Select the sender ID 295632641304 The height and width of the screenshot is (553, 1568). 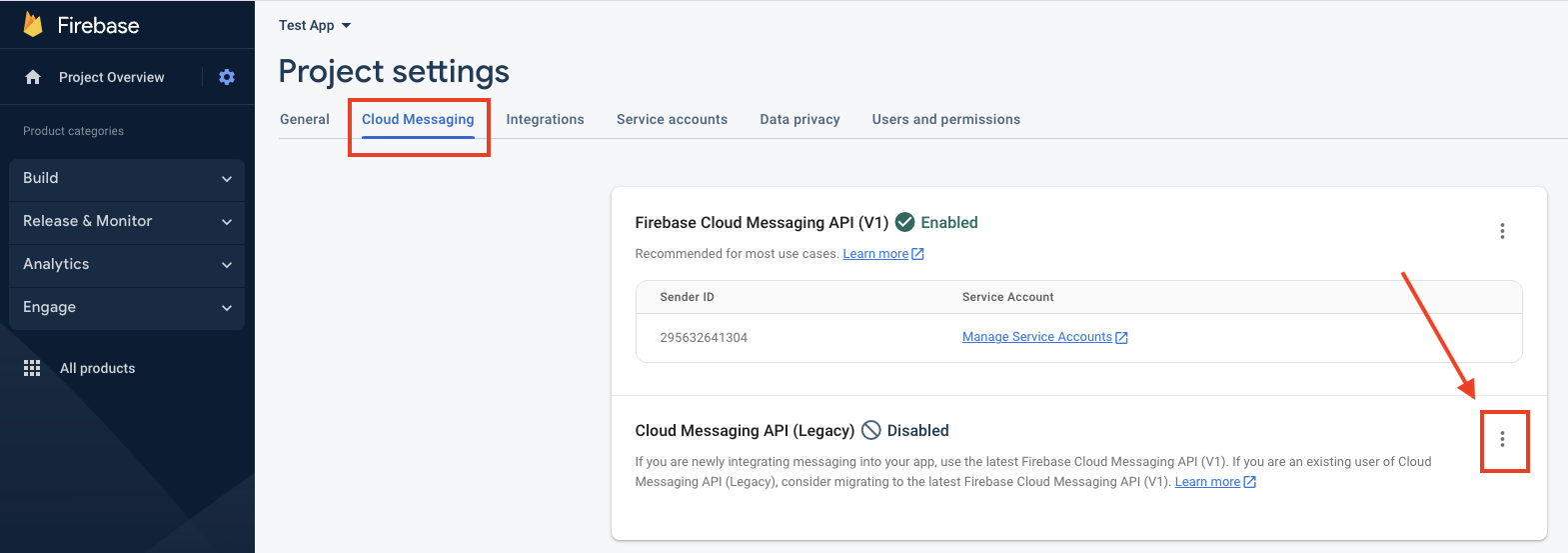coord(704,338)
